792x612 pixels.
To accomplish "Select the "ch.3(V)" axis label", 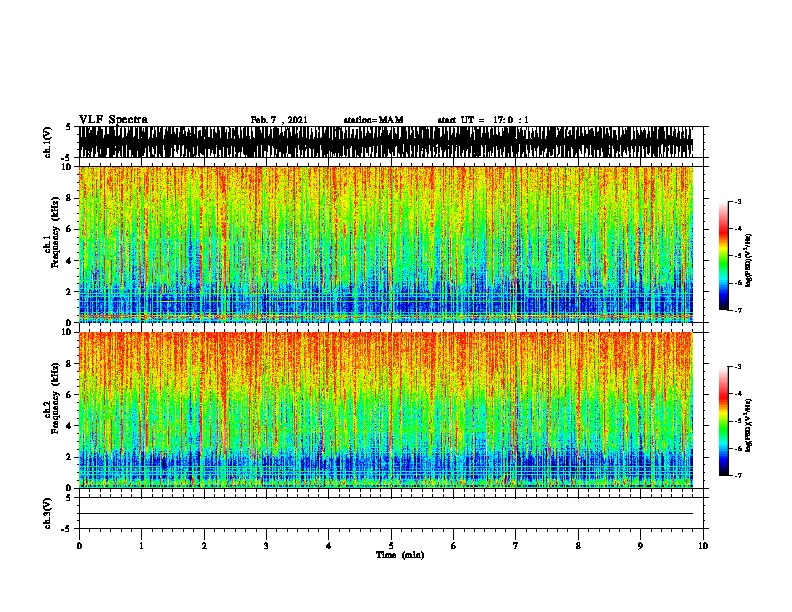I will coord(48,514).
